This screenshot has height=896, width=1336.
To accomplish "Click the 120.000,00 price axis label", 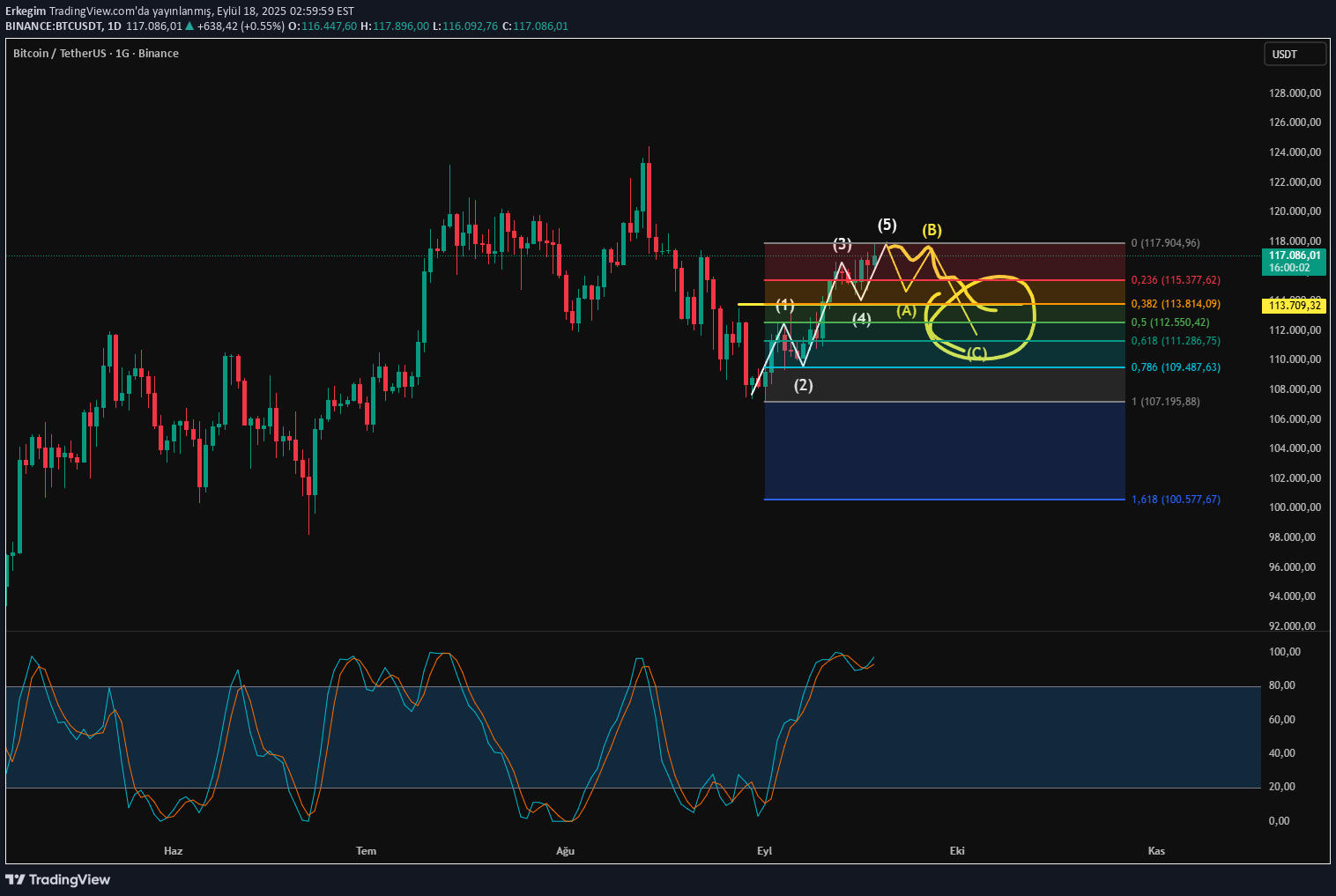I will pos(1295,211).
